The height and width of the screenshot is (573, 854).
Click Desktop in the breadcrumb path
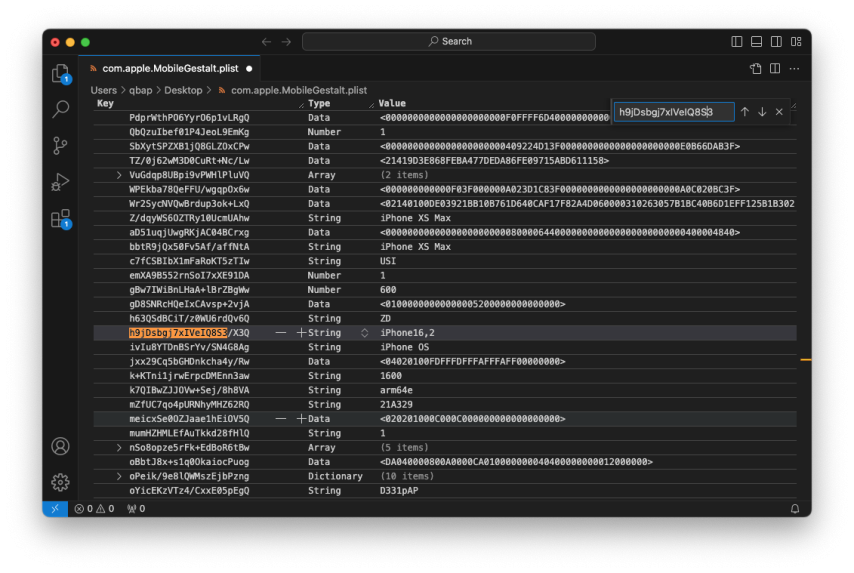(183, 90)
